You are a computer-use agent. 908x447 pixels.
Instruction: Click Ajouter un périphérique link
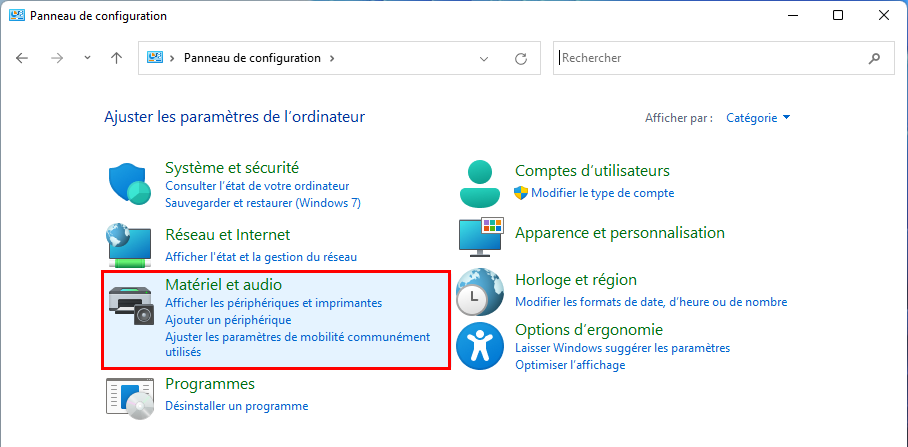click(x=228, y=320)
